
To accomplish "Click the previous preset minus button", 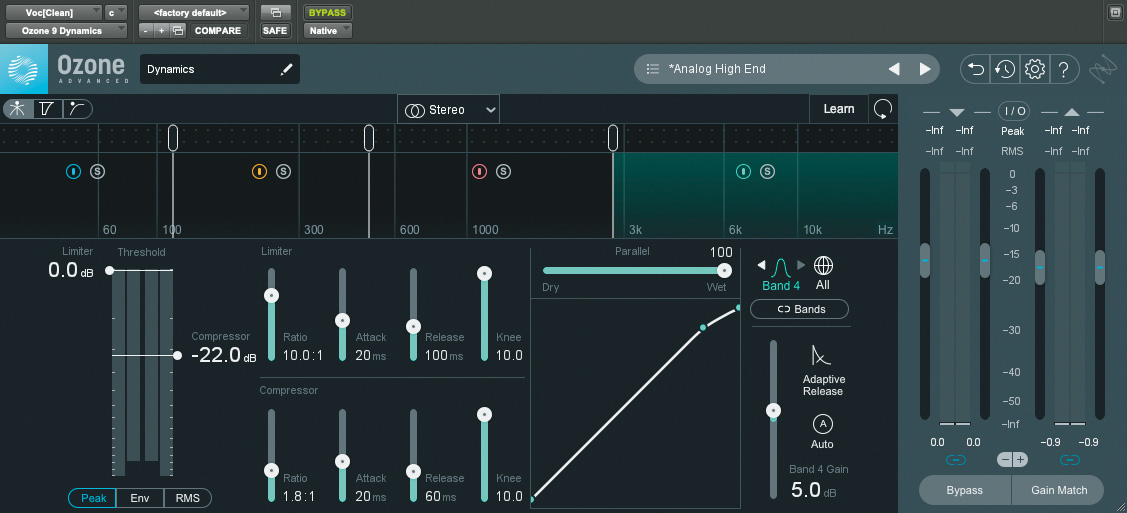I will [146, 31].
